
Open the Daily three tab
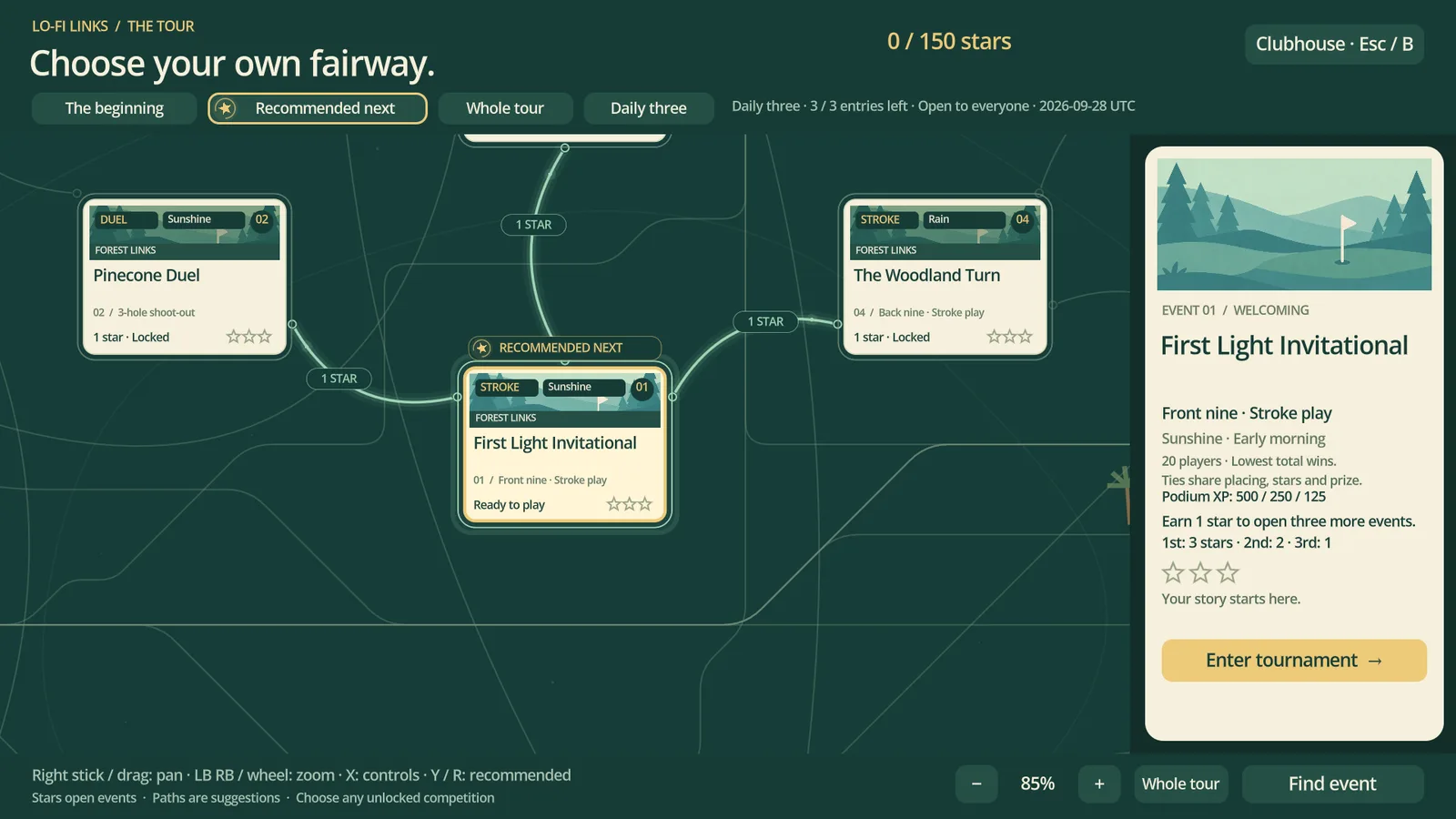point(649,108)
